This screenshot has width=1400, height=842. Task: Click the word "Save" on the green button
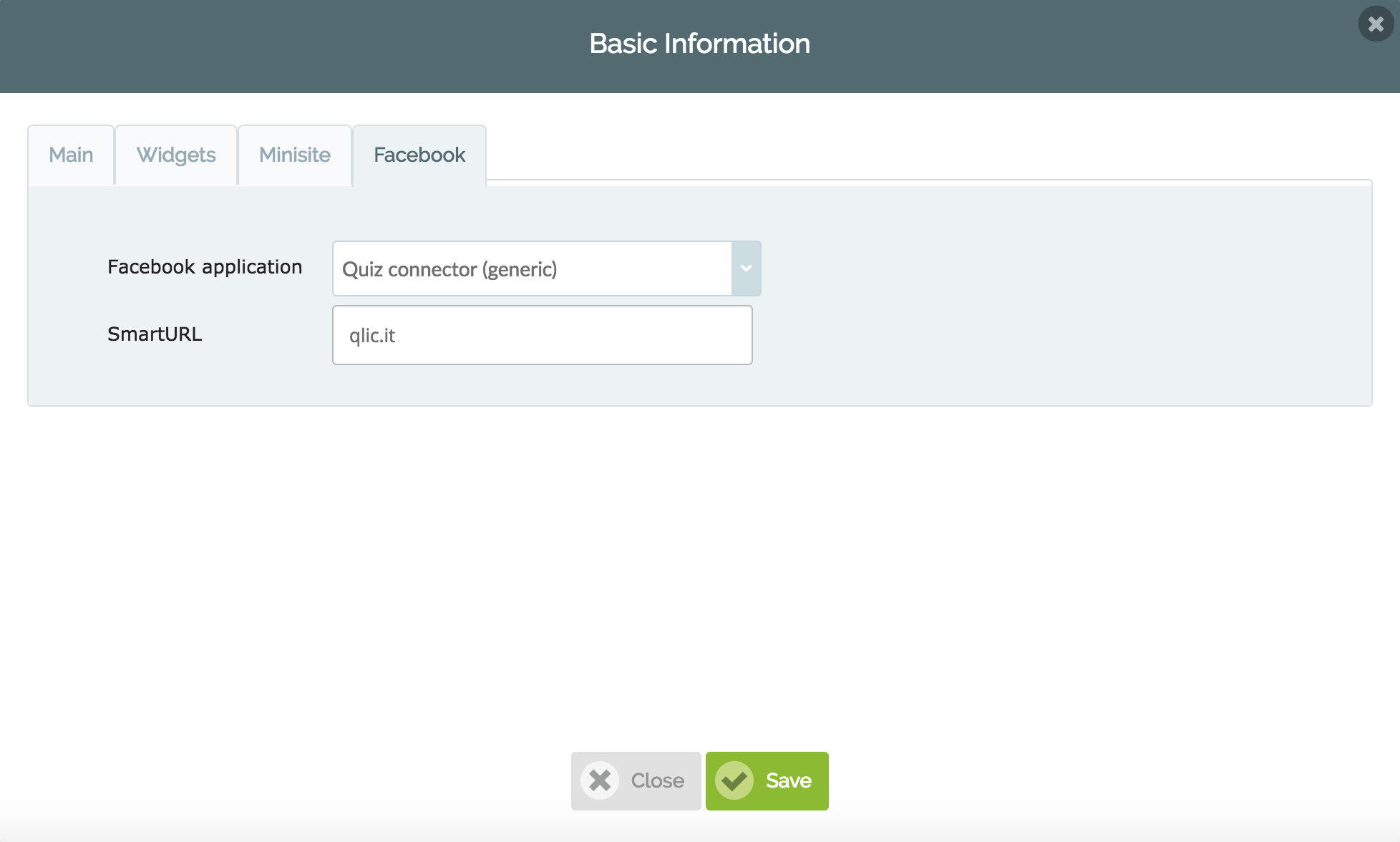point(788,780)
